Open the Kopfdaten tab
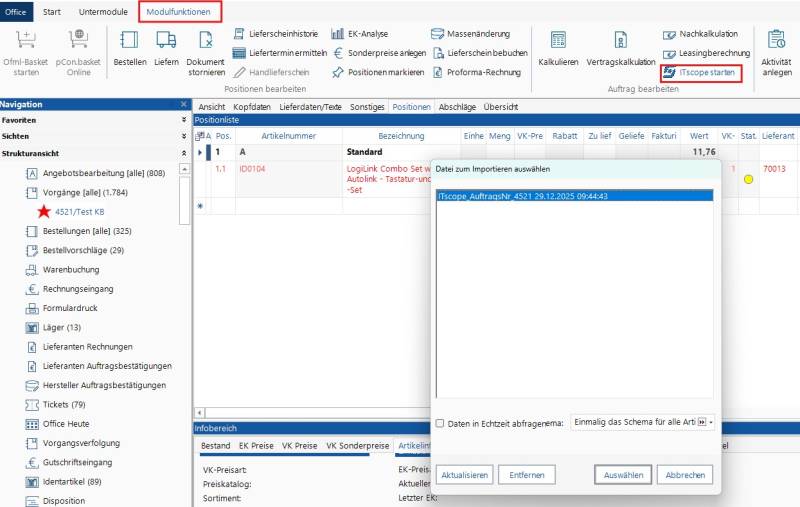This screenshot has height=507, width=800. coord(252,106)
